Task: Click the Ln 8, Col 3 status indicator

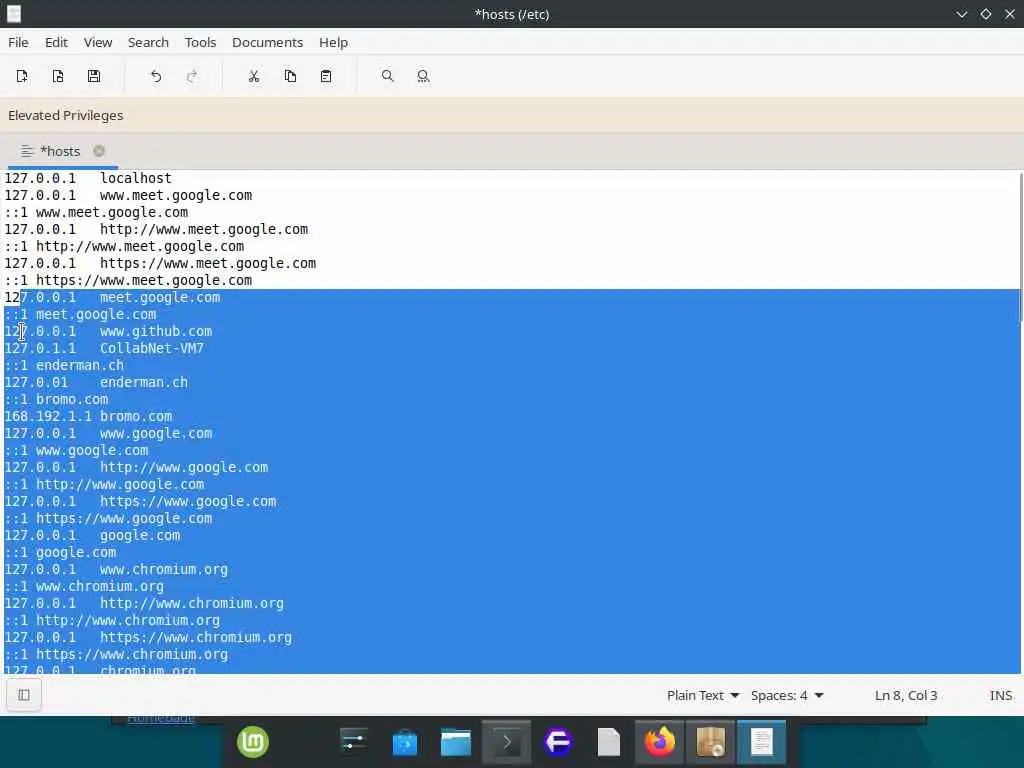Action: pyautogui.click(x=906, y=696)
